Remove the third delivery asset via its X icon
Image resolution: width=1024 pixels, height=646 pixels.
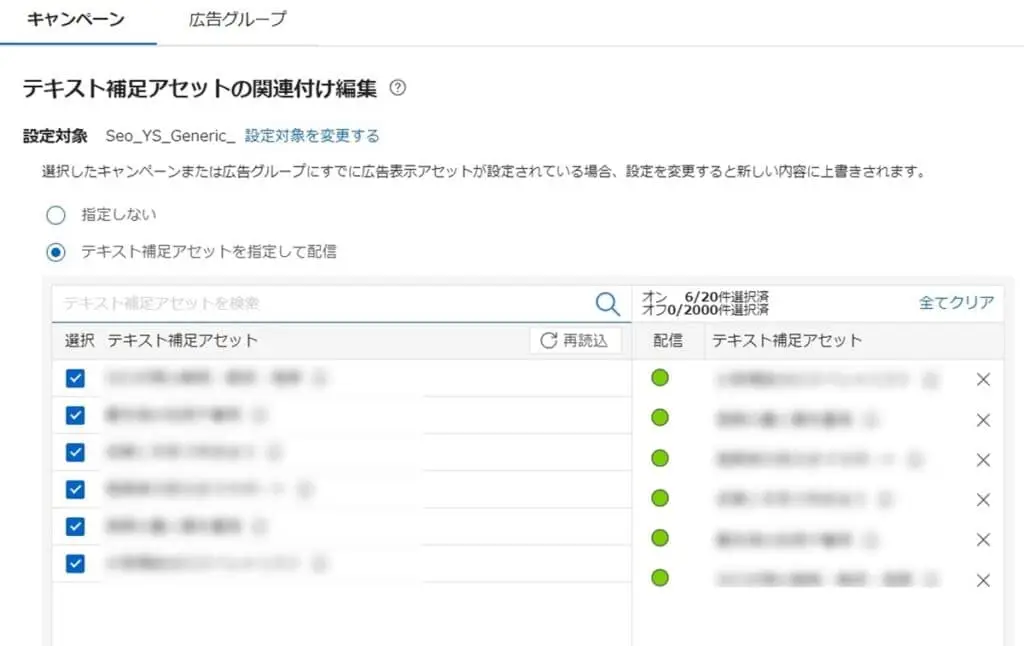983,459
